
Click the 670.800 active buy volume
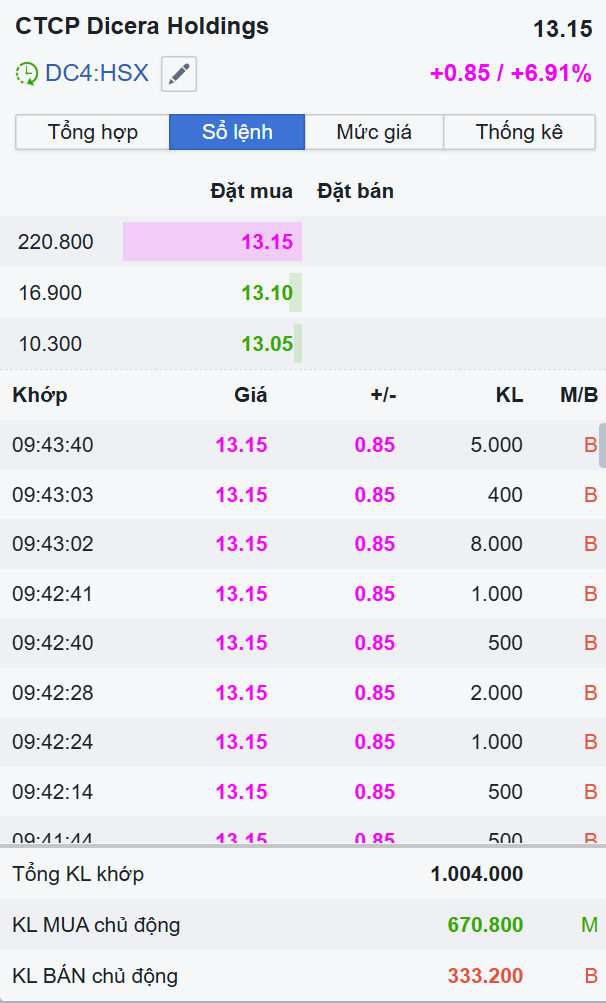coord(485,925)
